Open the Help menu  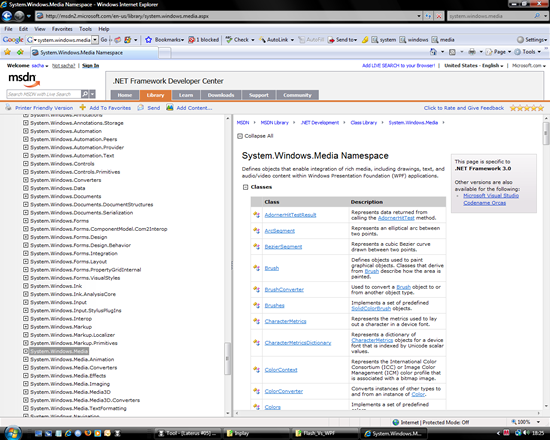[x=103, y=29]
